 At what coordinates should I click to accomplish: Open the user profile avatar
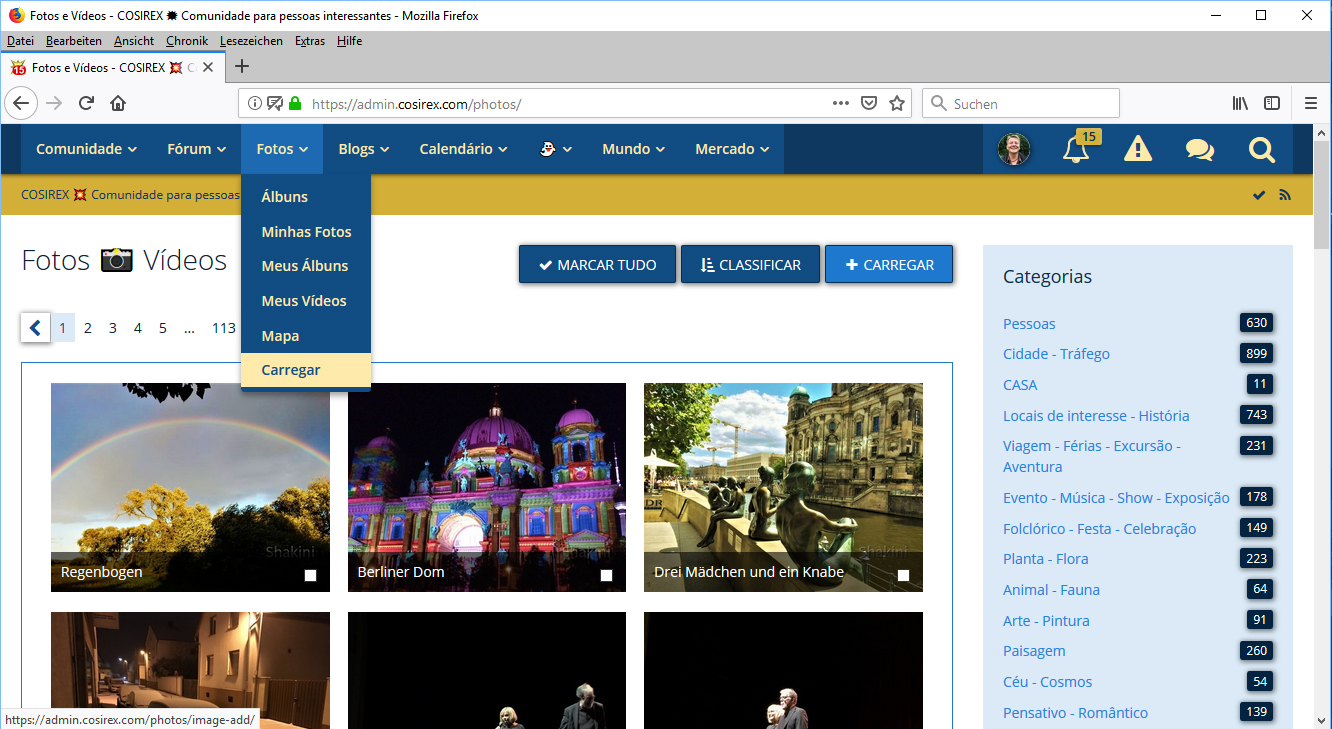tap(1014, 150)
